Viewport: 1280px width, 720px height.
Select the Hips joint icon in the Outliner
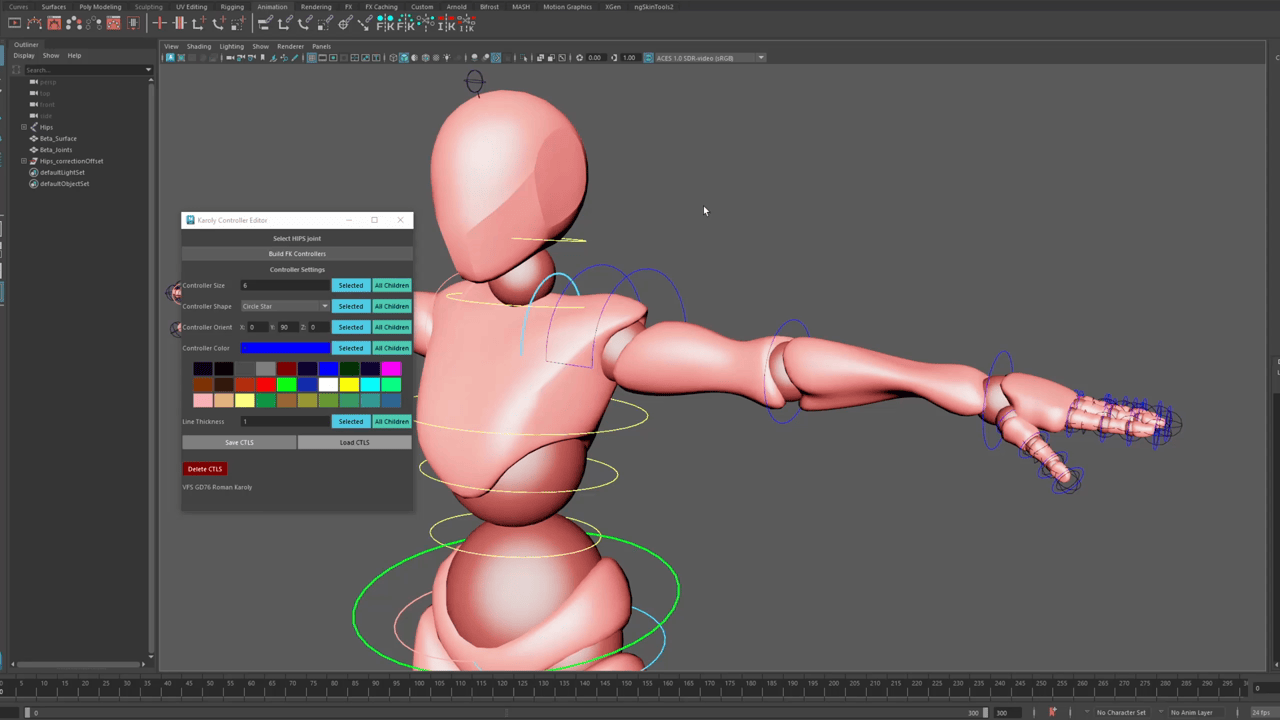(x=33, y=127)
